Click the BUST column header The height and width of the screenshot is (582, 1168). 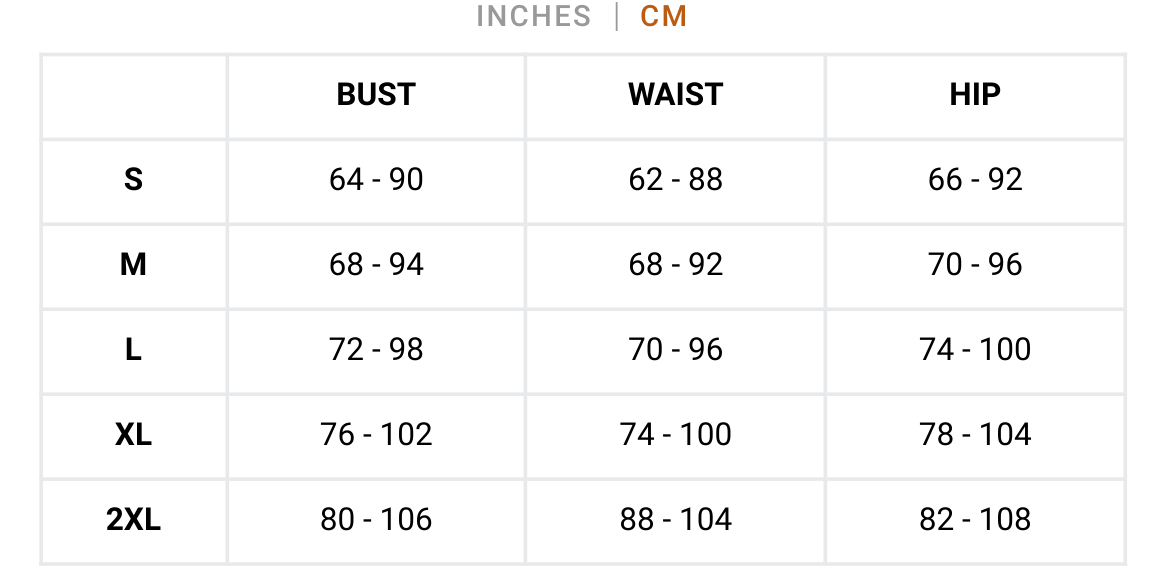tap(376, 95)
